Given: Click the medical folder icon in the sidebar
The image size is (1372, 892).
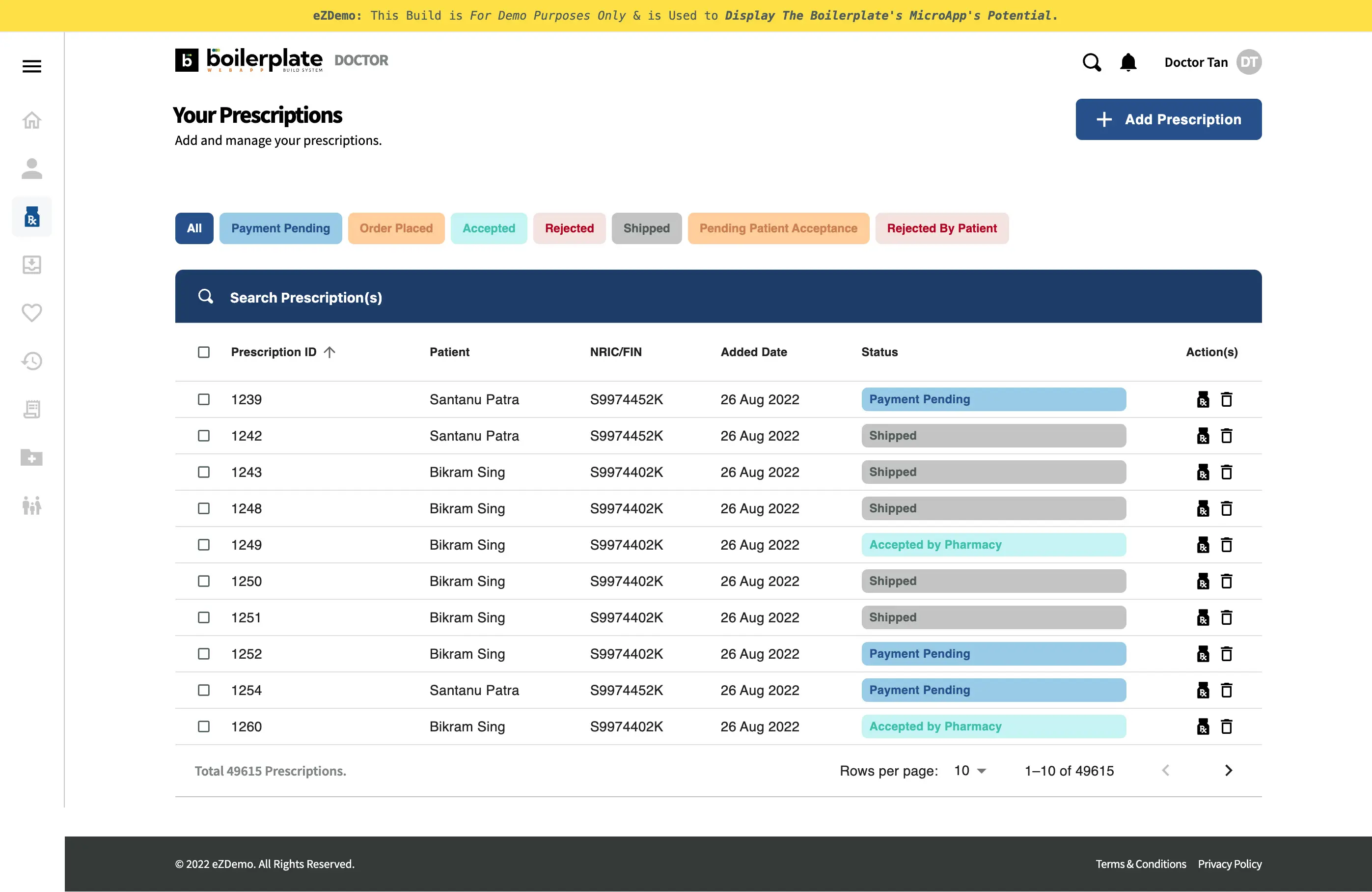Looking at the screenshot, I should point(32,458).
